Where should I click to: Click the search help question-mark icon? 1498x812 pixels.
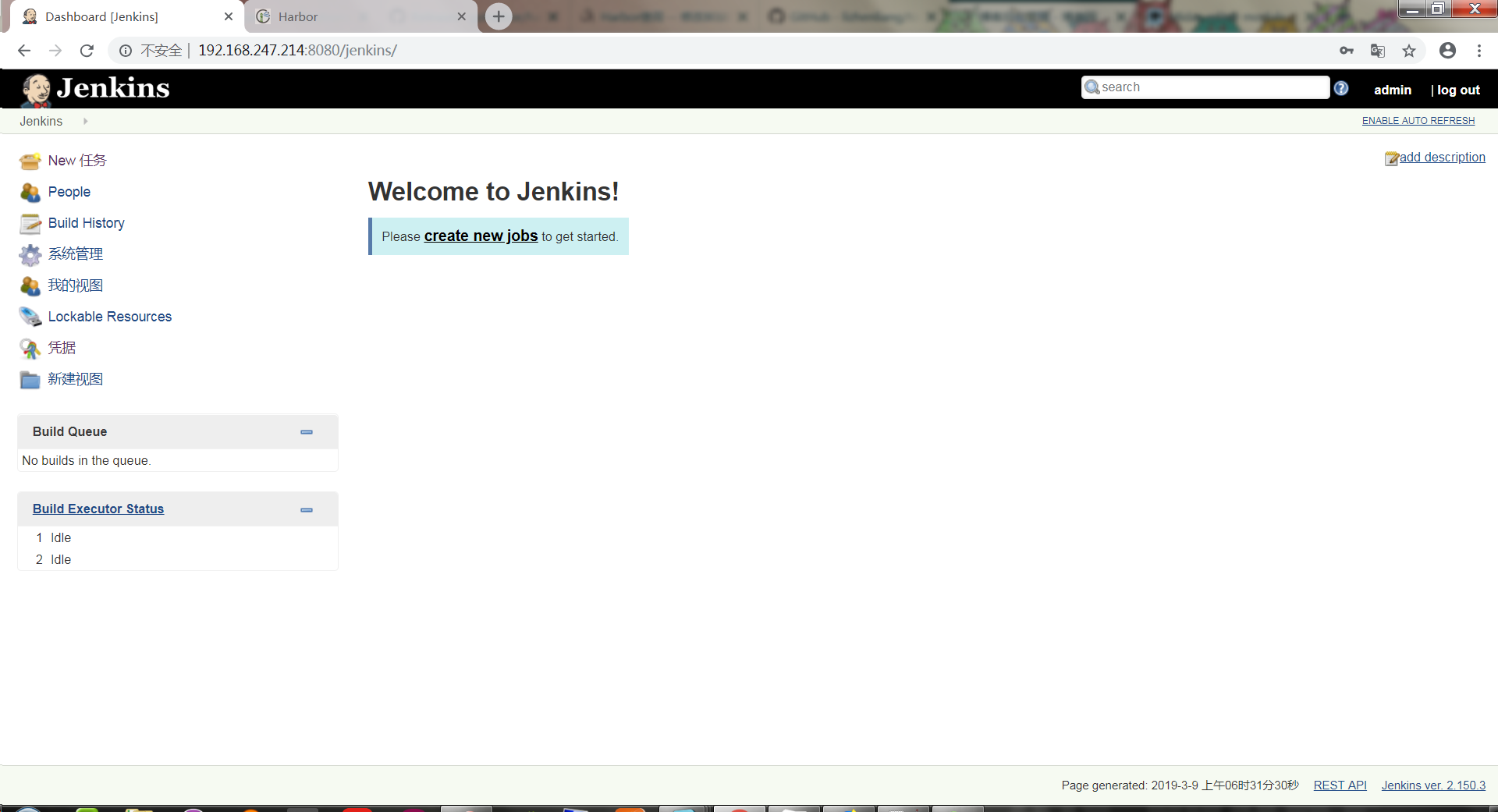[x=1341, y=88]
